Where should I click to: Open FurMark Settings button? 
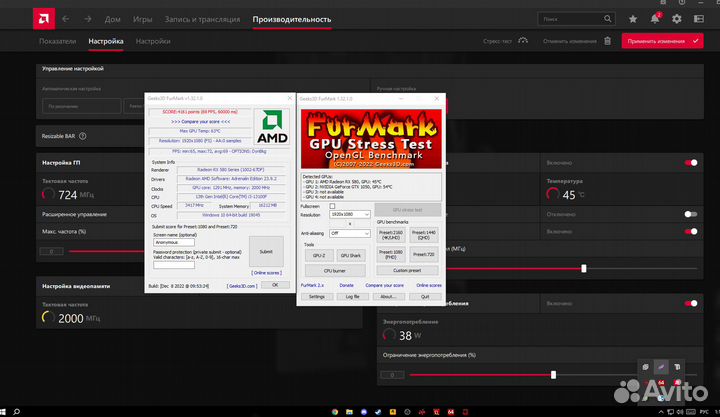point(316,297)
